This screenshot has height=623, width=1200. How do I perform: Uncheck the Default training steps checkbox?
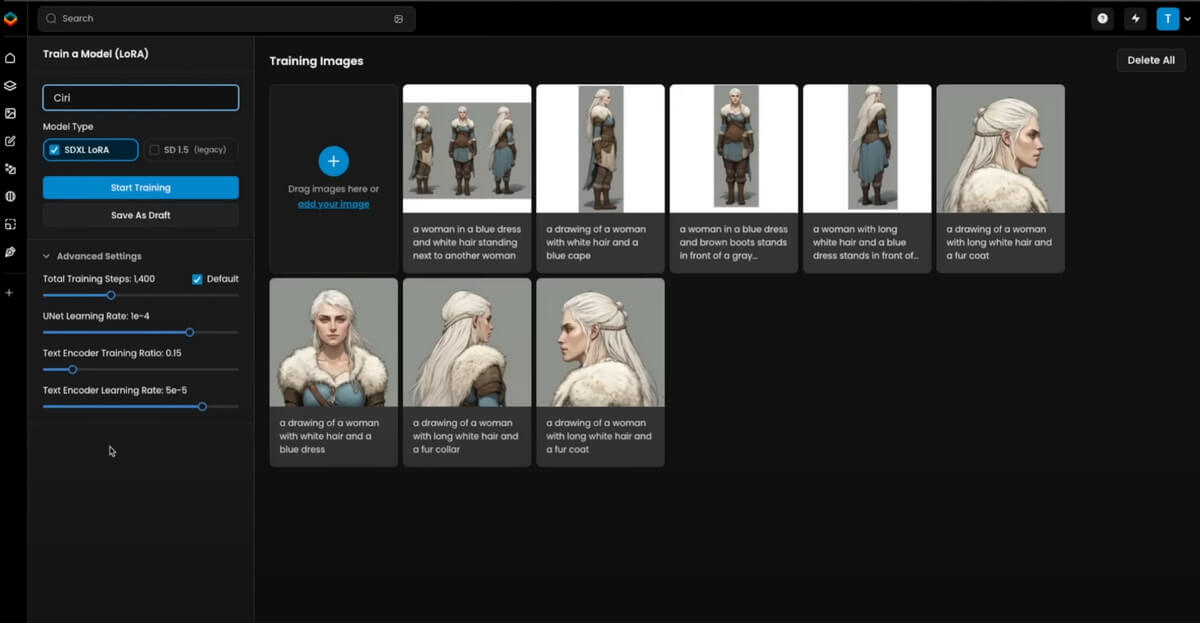coord(197,279)
